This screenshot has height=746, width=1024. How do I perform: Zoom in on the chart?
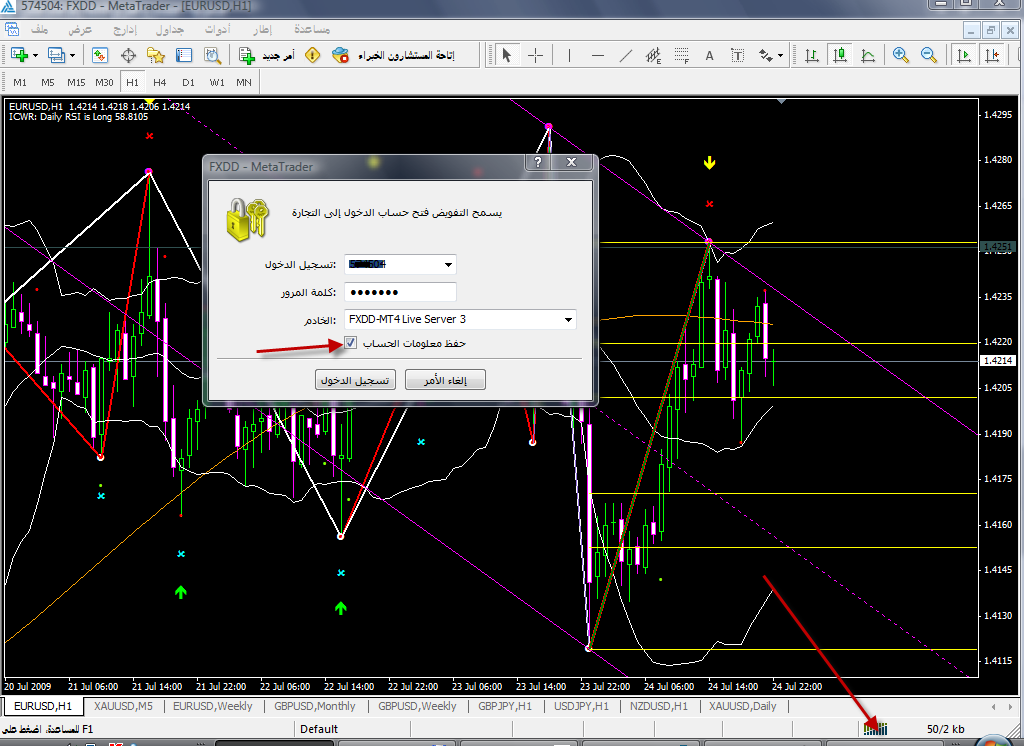[x=901, y=56]
